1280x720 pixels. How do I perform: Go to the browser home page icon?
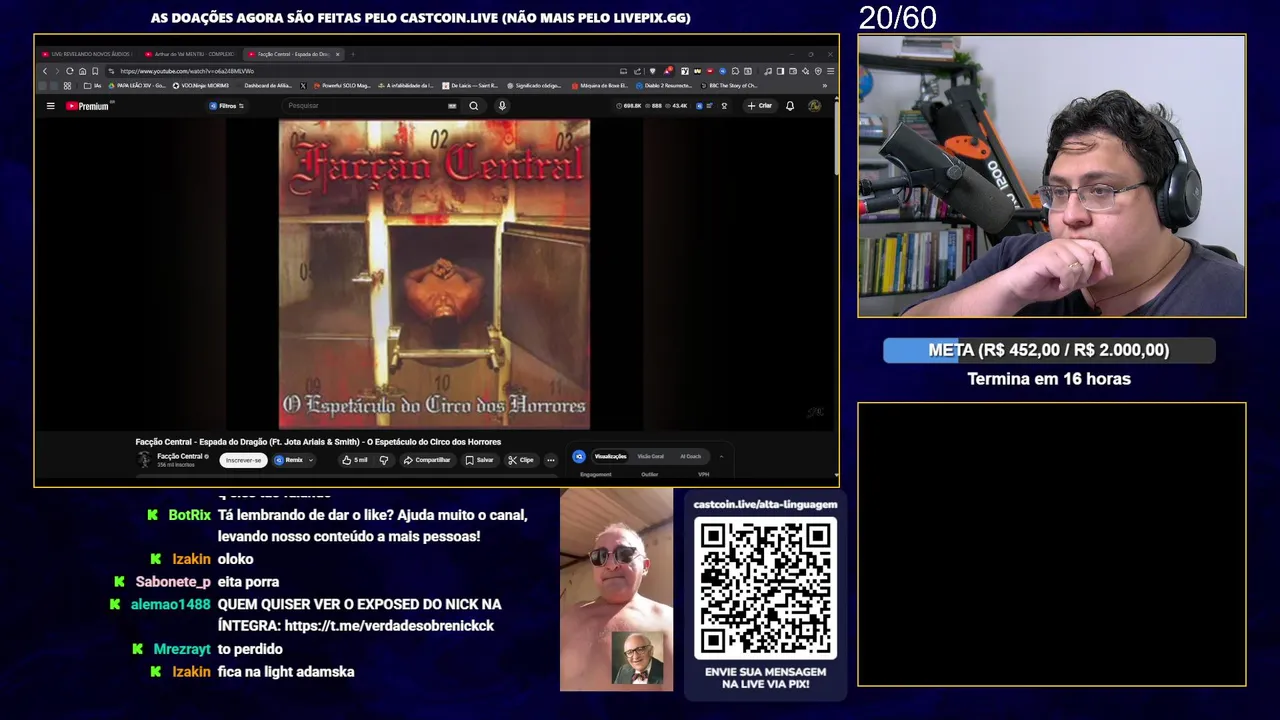point(82,71)
